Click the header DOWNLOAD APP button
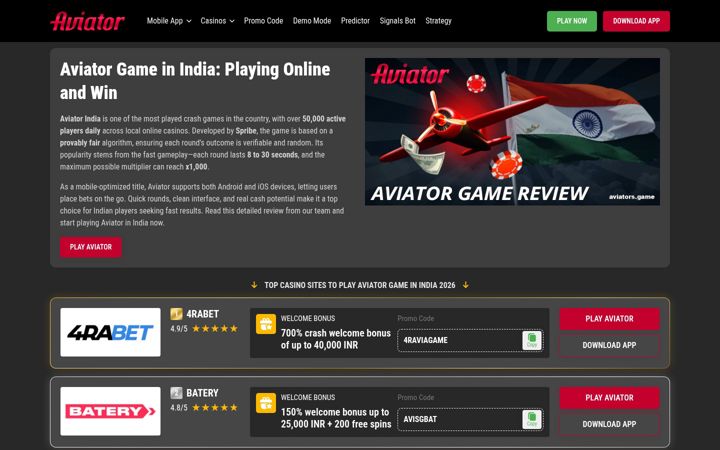The image size is (720, 450). (x=636, y=21)
